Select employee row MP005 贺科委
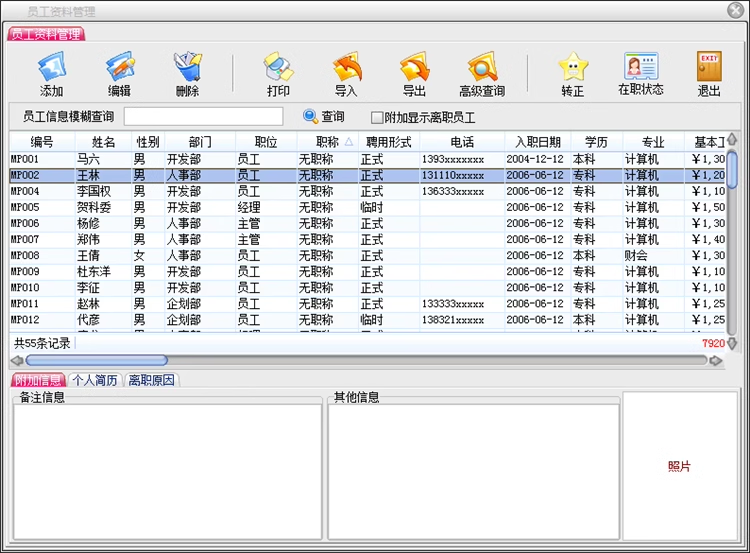Screen dimensions: 750x553 (367, 207)
